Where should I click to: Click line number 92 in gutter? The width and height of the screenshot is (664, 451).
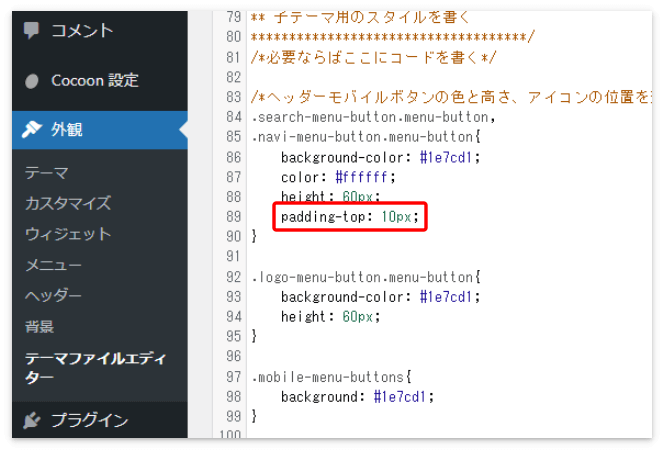coord(233,277)
